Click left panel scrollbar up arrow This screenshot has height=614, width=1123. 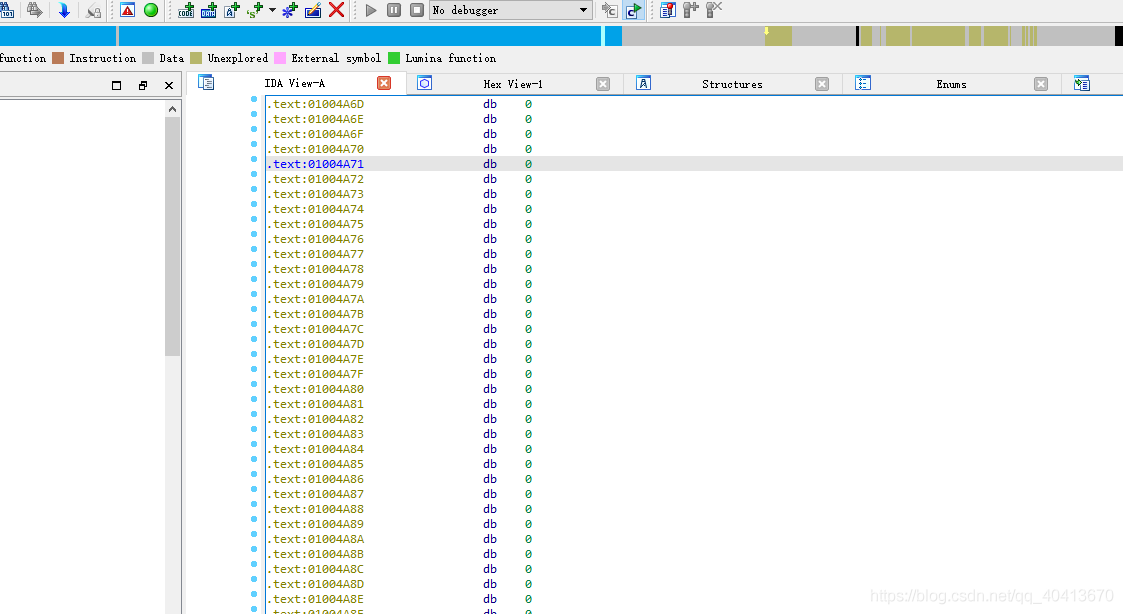pos(172,109)
